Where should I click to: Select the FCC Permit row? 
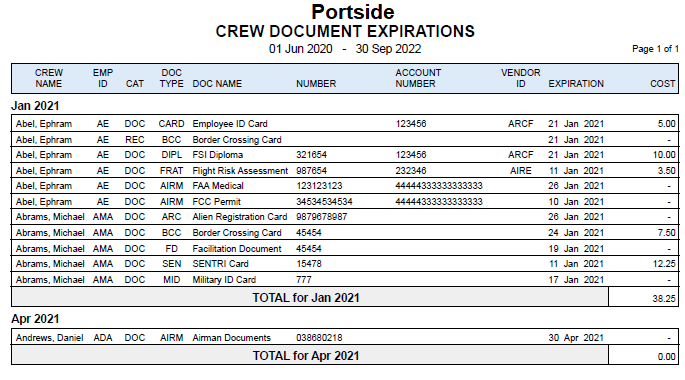coord(345,202)
